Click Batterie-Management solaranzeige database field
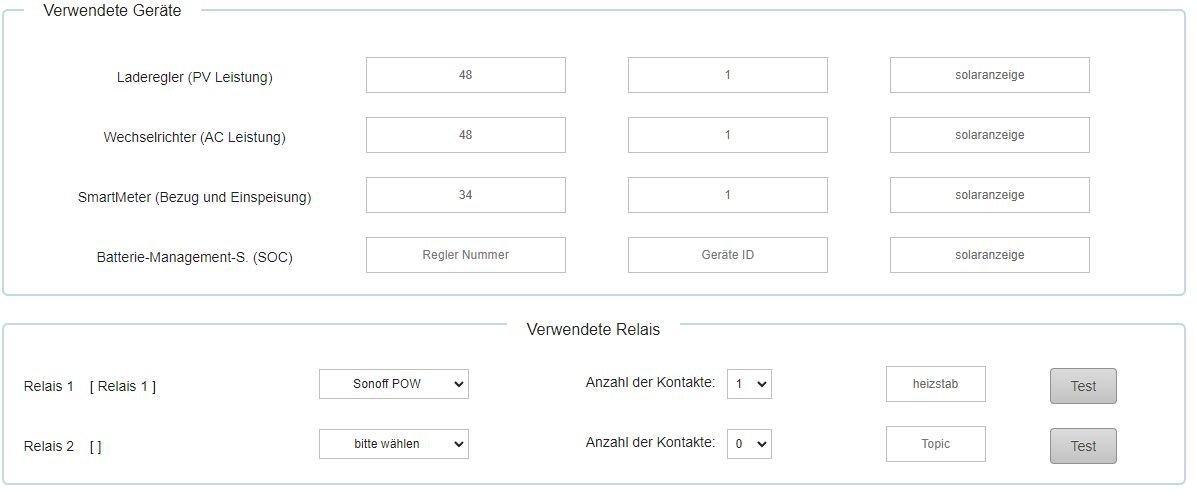Screen dimensions: 1197x504 pyautogui.click(x=989, y=255)
